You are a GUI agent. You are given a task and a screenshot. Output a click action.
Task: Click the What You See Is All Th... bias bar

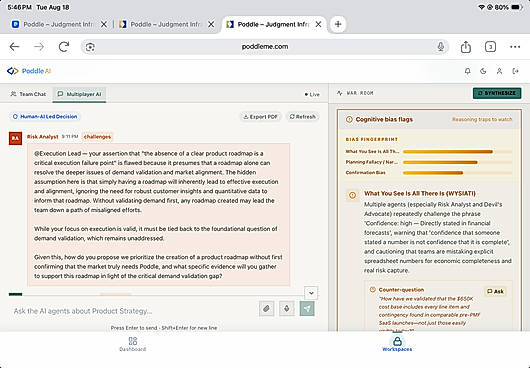coord(457,152)
